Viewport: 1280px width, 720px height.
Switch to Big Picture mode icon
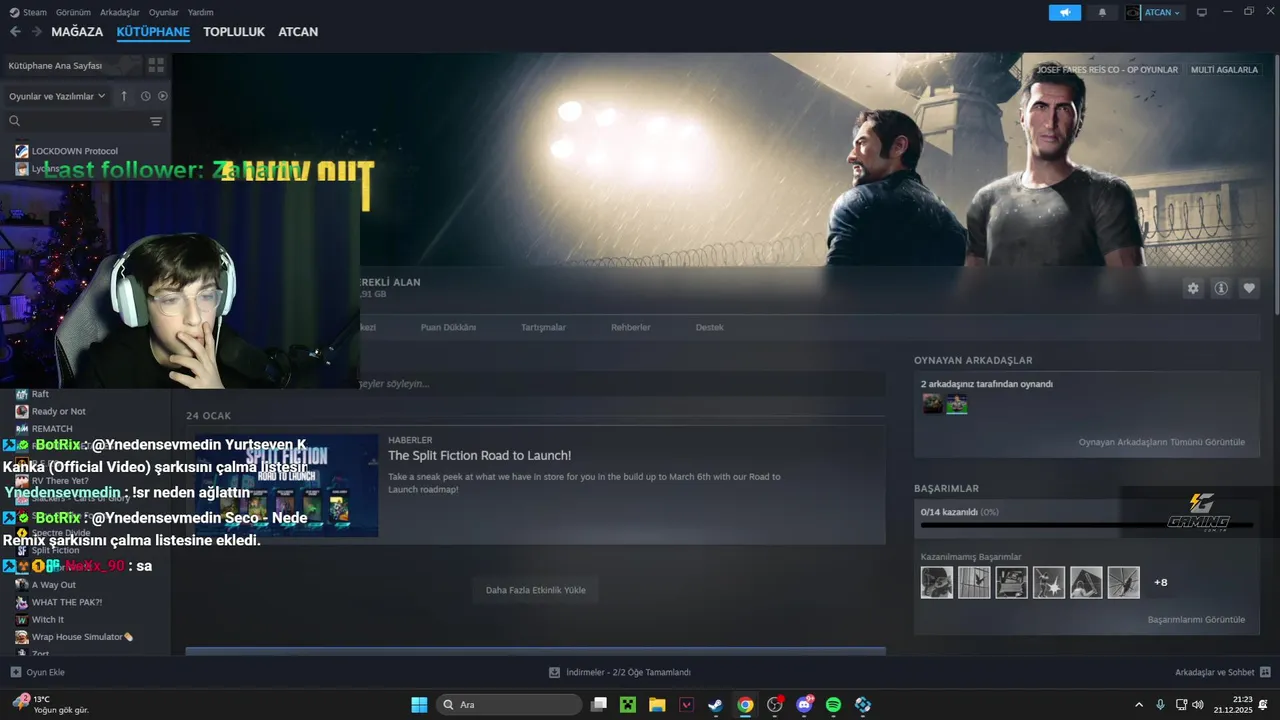click(1202, 12)
